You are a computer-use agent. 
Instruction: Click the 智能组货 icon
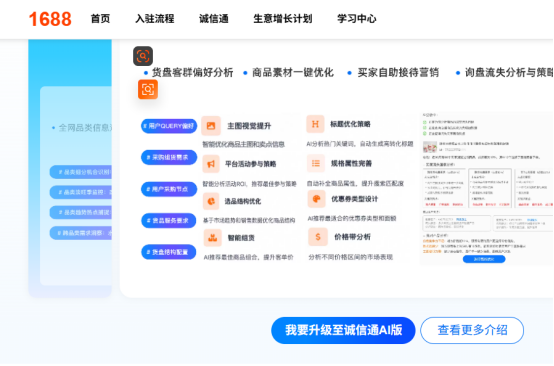[x=213, y=237]
